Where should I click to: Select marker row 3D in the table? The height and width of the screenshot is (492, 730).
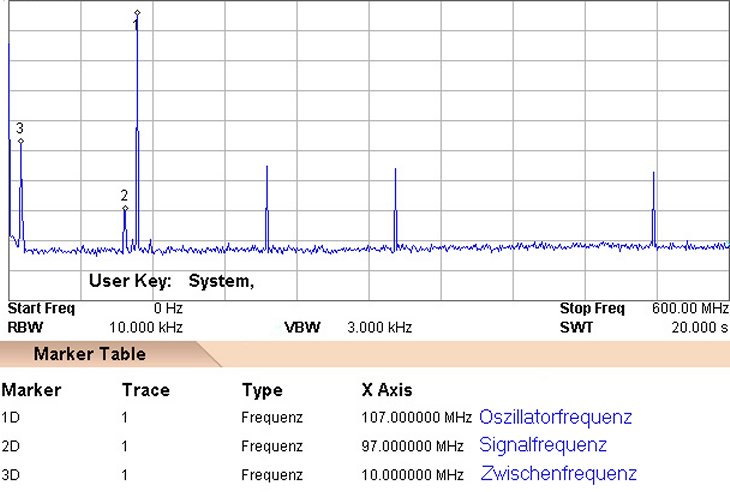coord(12,474)
